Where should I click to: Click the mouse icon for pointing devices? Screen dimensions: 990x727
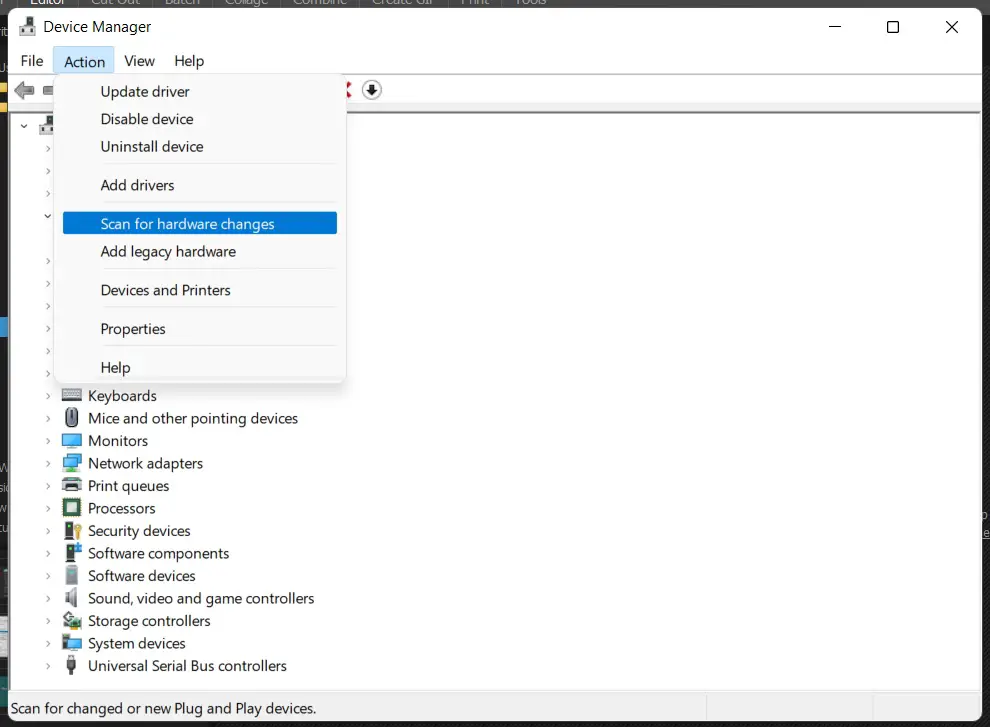pos(71,418)
